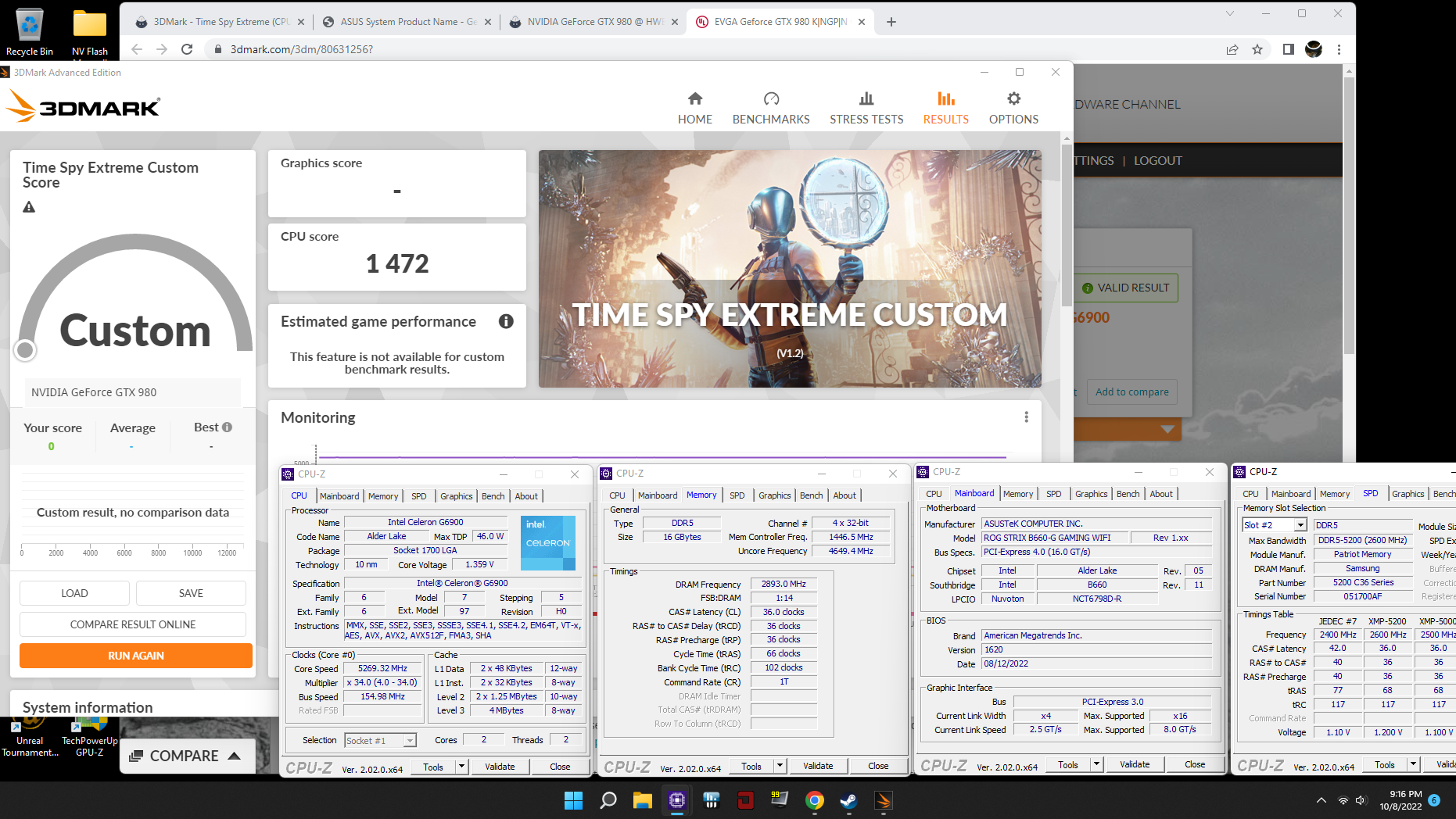
Task: Expand Chrome tab search chevron
Action: pos(1229,13)
